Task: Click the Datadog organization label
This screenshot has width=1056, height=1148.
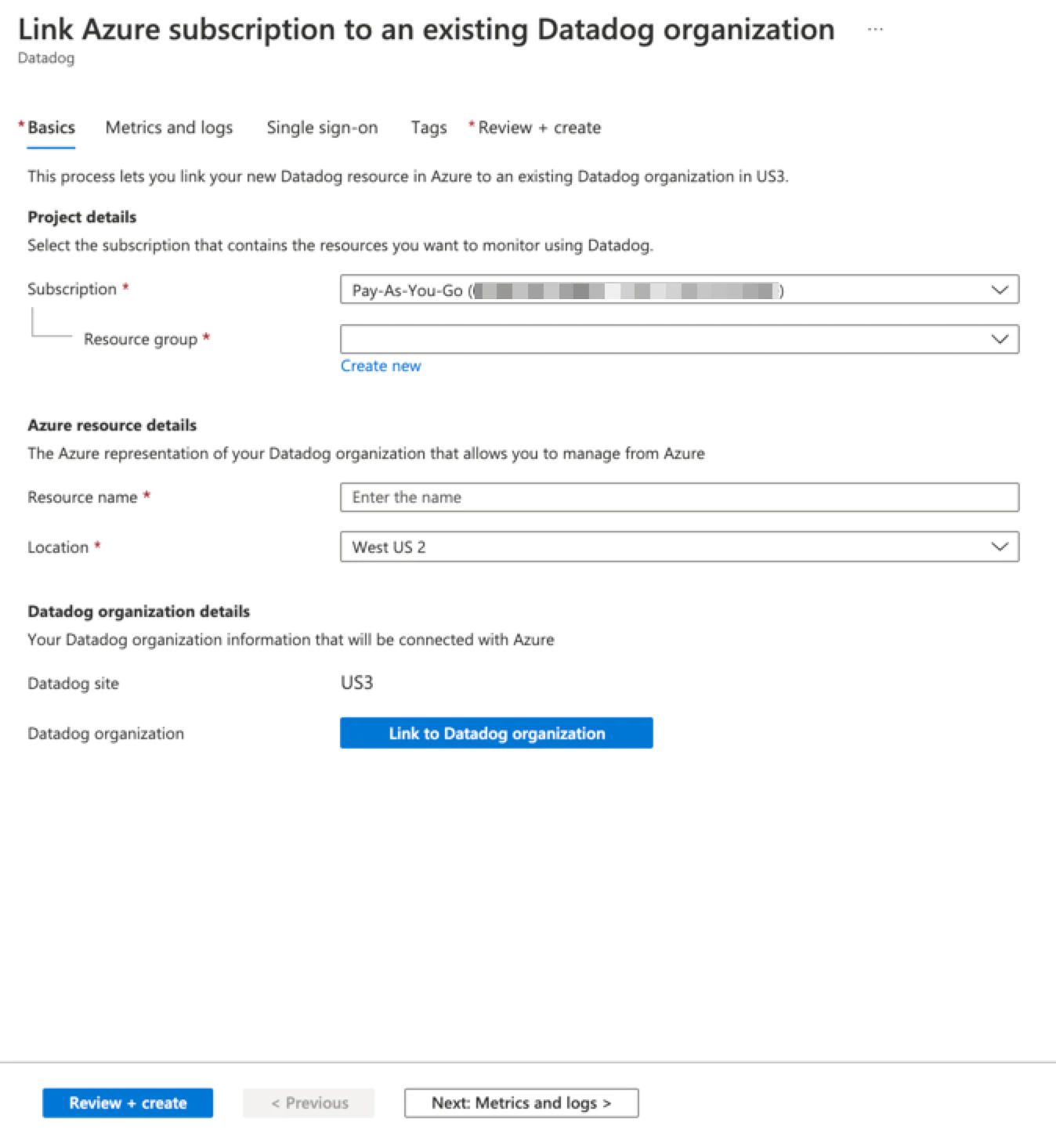Action: pyautogui.click(x=106, y=734)
